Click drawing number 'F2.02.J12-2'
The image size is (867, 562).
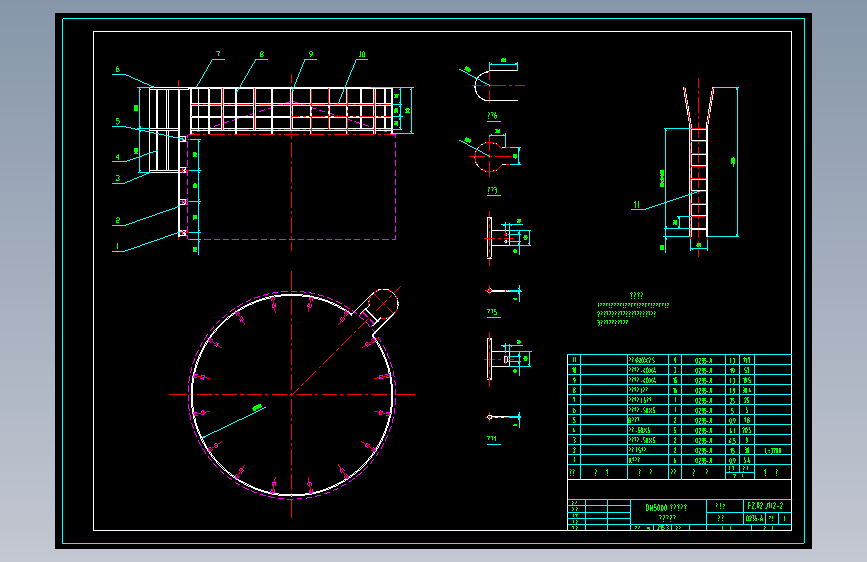click(x=765, y=506)
